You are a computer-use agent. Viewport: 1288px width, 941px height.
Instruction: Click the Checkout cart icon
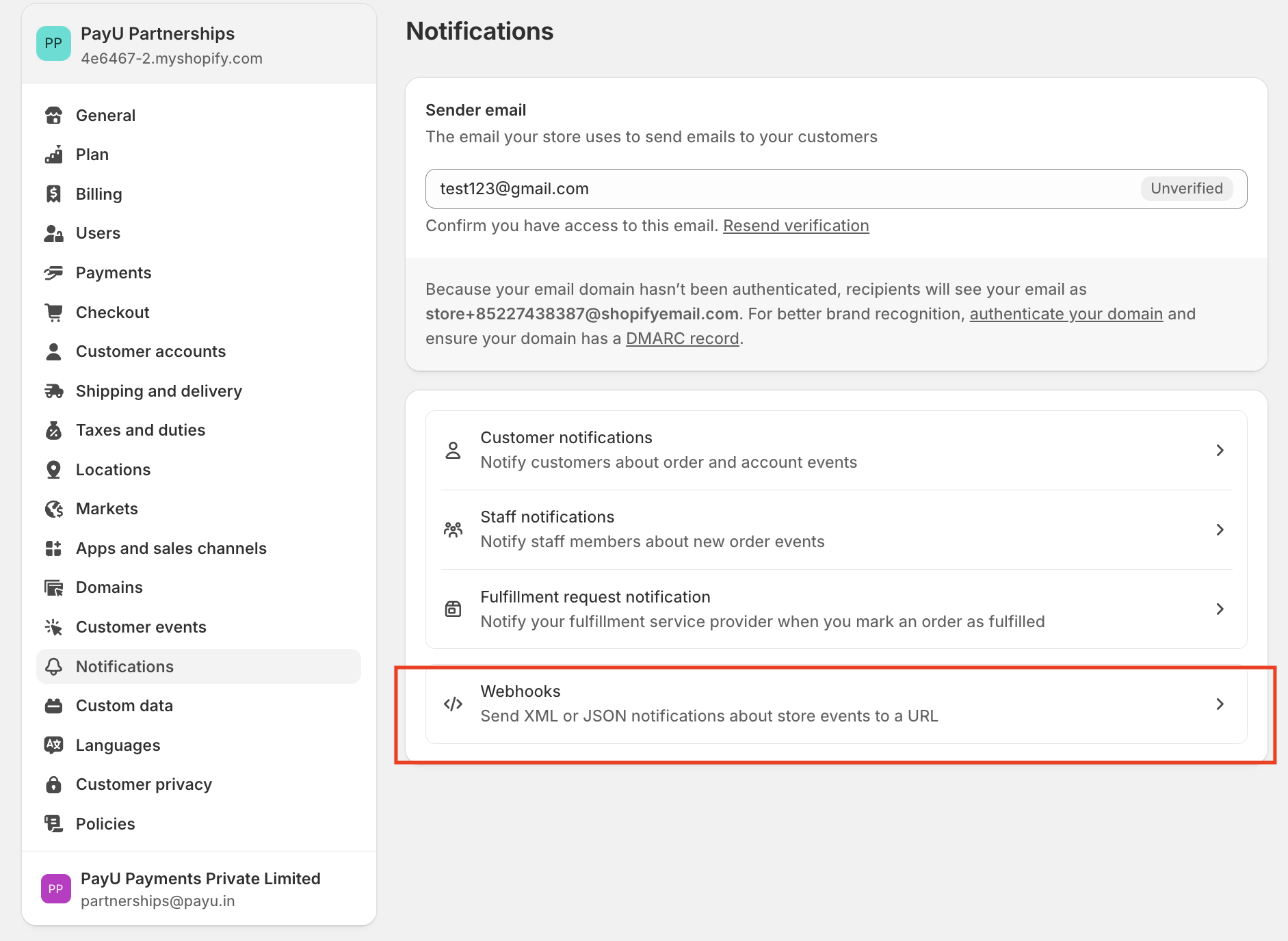point(54,313)
